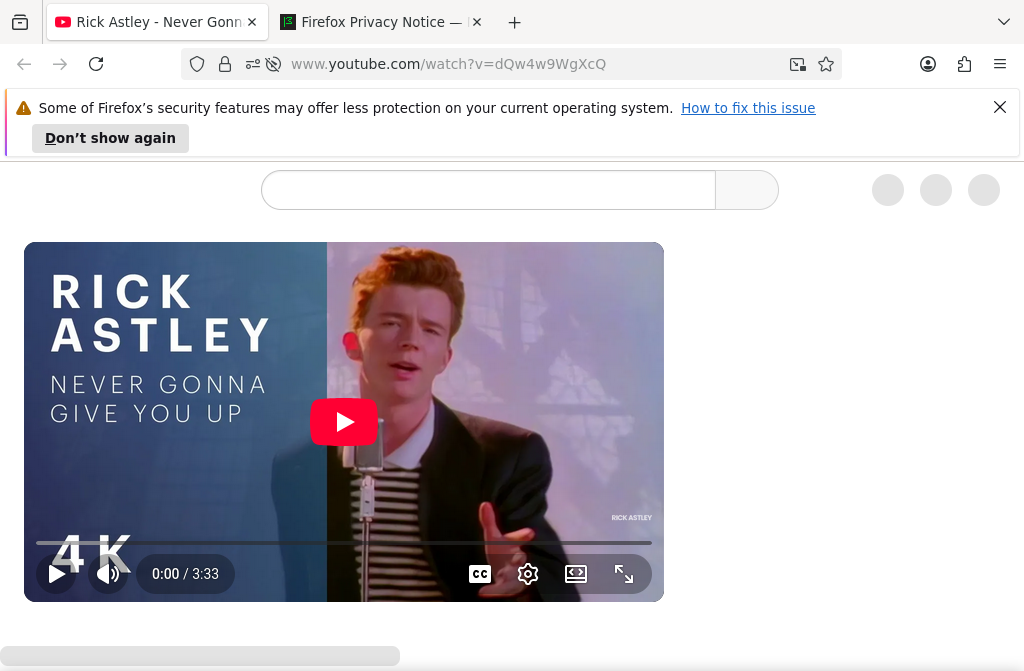Mute the video with speaker icon
The image size is (1024, 671).
click(108, 574)
